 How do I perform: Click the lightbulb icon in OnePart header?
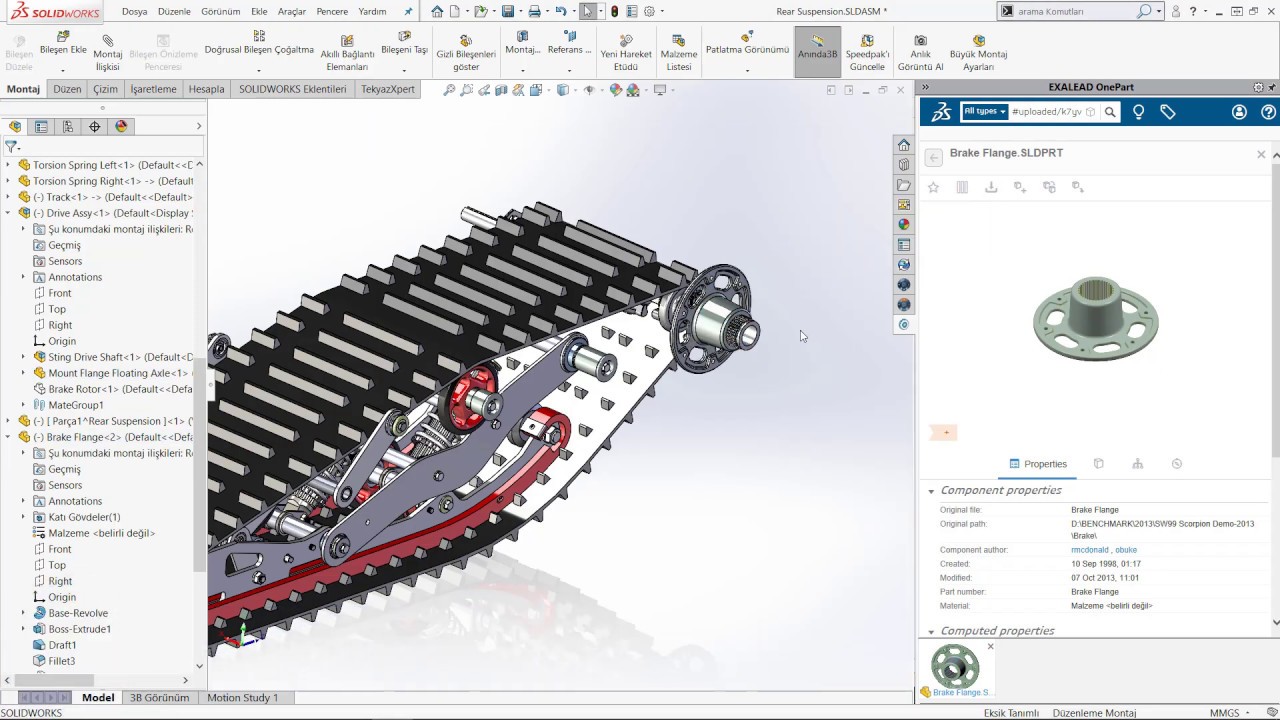tap(1138, 112)
